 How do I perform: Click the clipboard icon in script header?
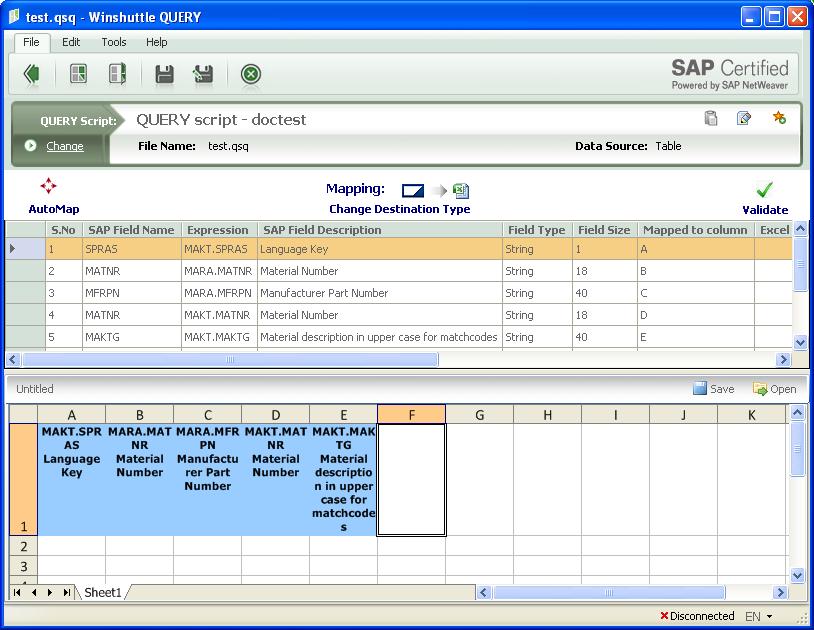tap(711, 118)
